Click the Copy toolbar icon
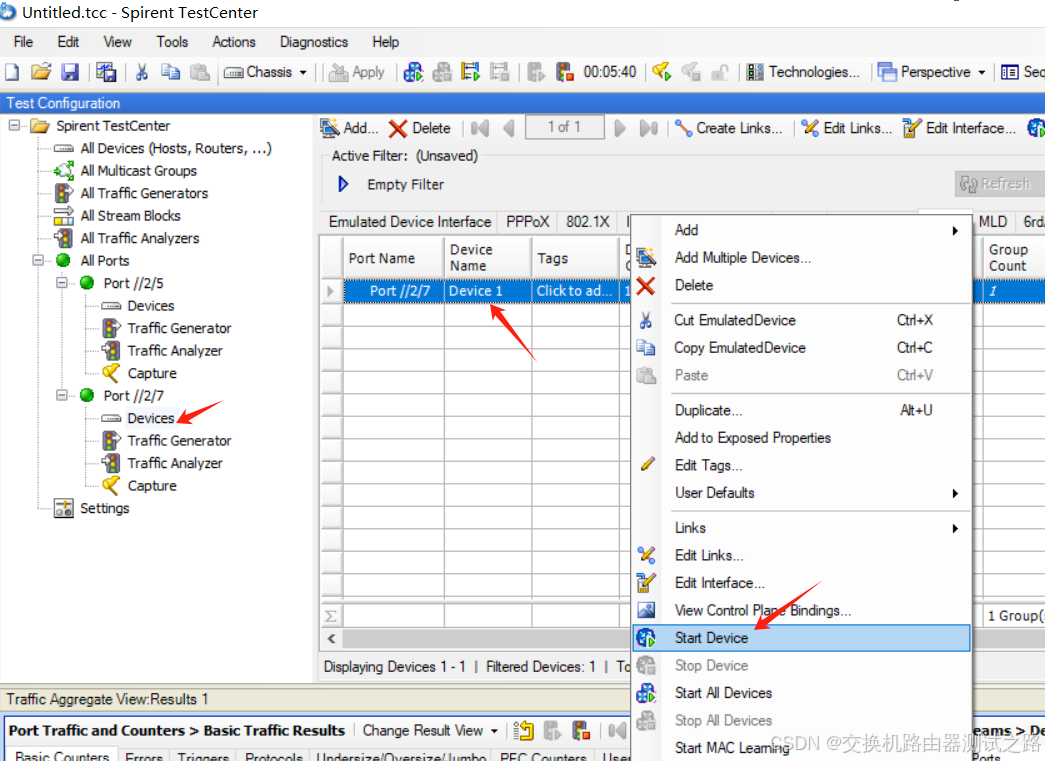The image size is (1045, 761). point(171,71)
